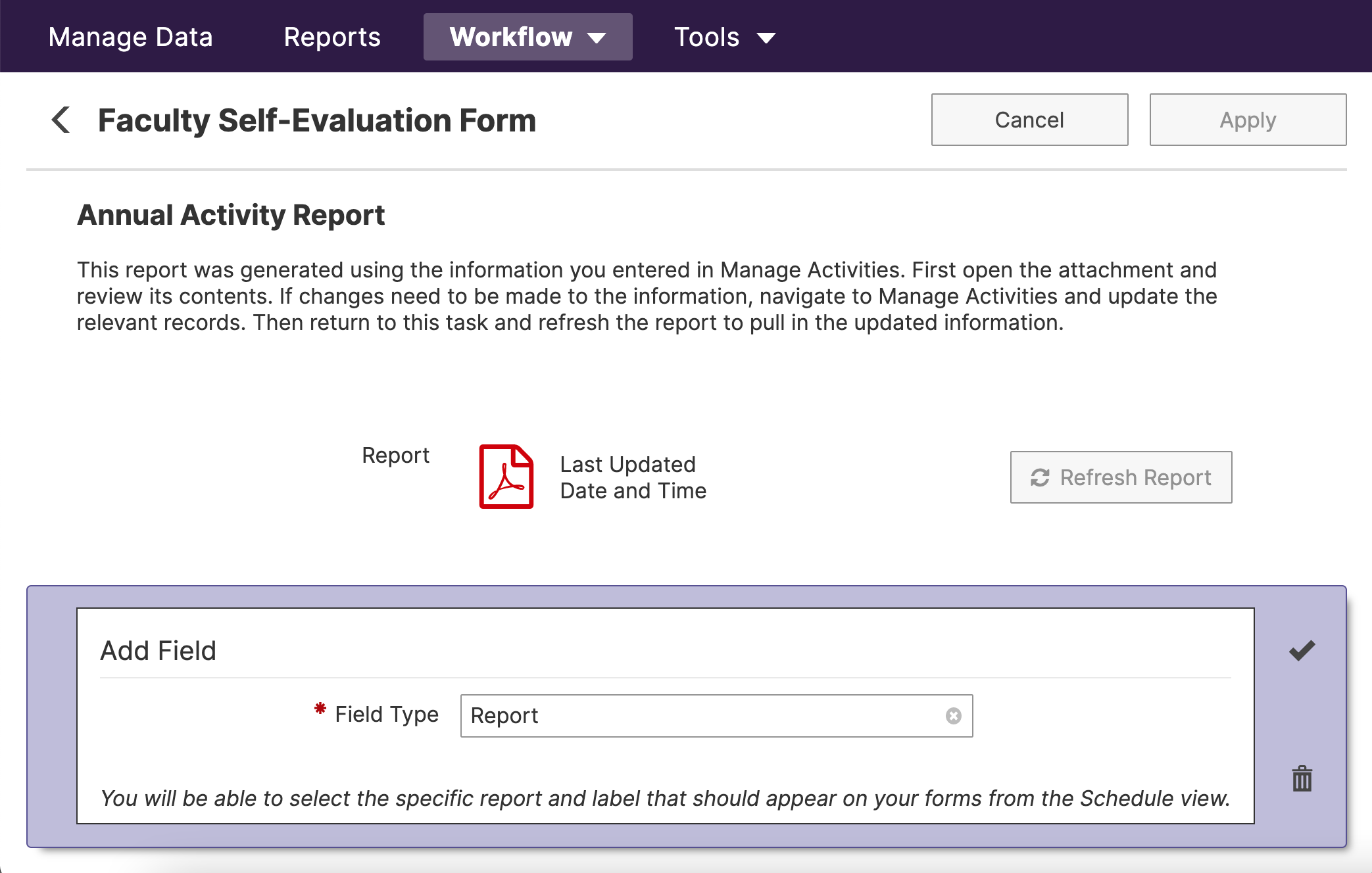1372x873 pixels.
Task: Delete the field using the trash icon
Action: pyautogui.click(x=1302, y=779)
